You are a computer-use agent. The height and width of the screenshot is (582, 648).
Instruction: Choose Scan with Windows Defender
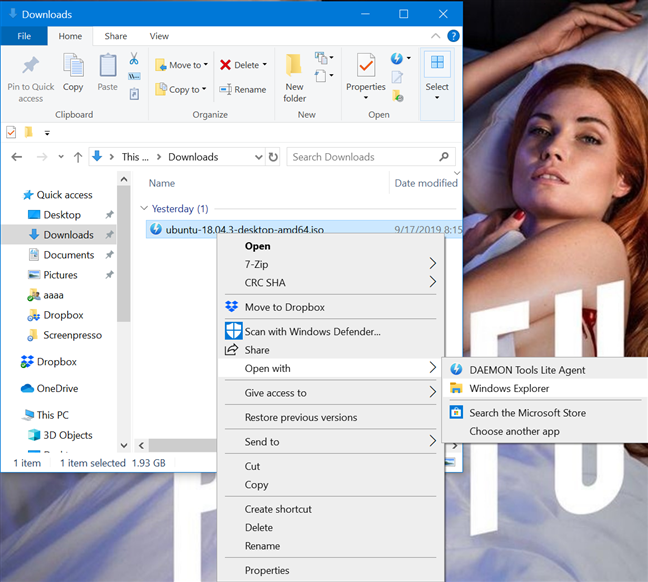click(x=331, y=332)
